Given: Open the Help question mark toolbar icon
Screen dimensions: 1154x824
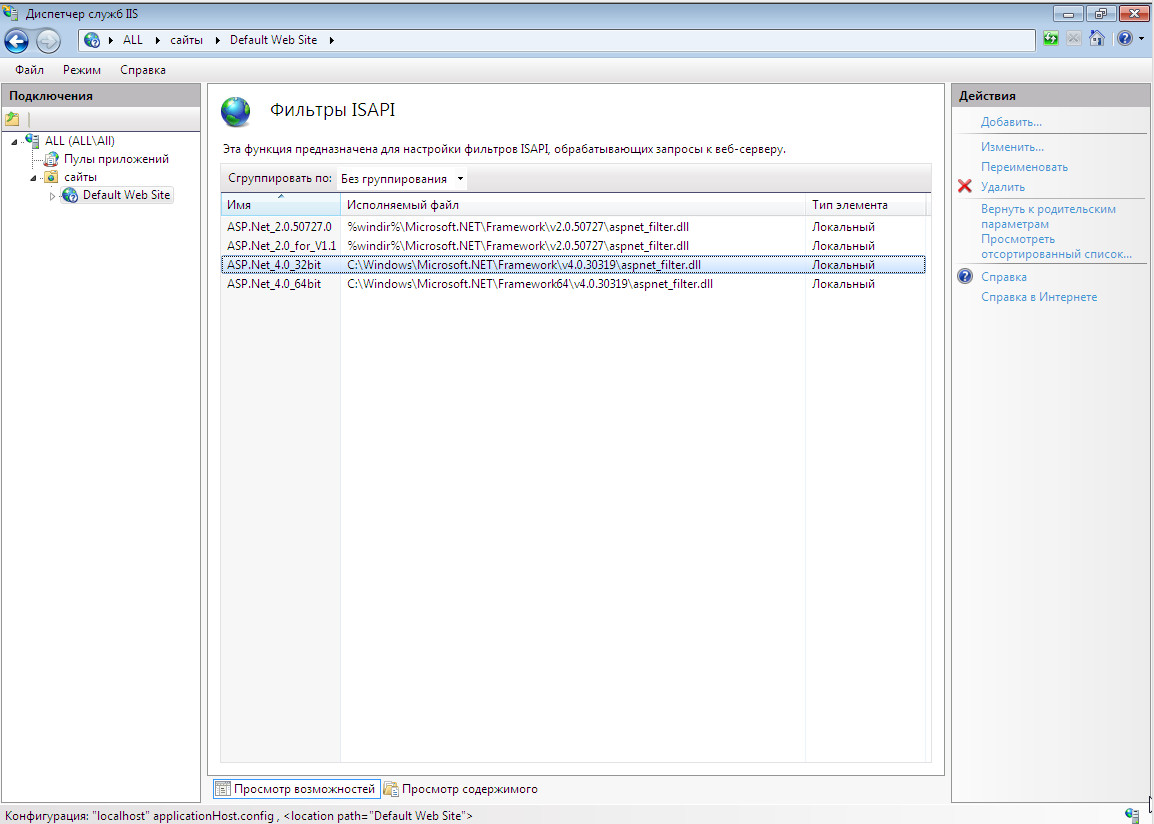Looking at the screenshot, I should tap(1125, 39).
